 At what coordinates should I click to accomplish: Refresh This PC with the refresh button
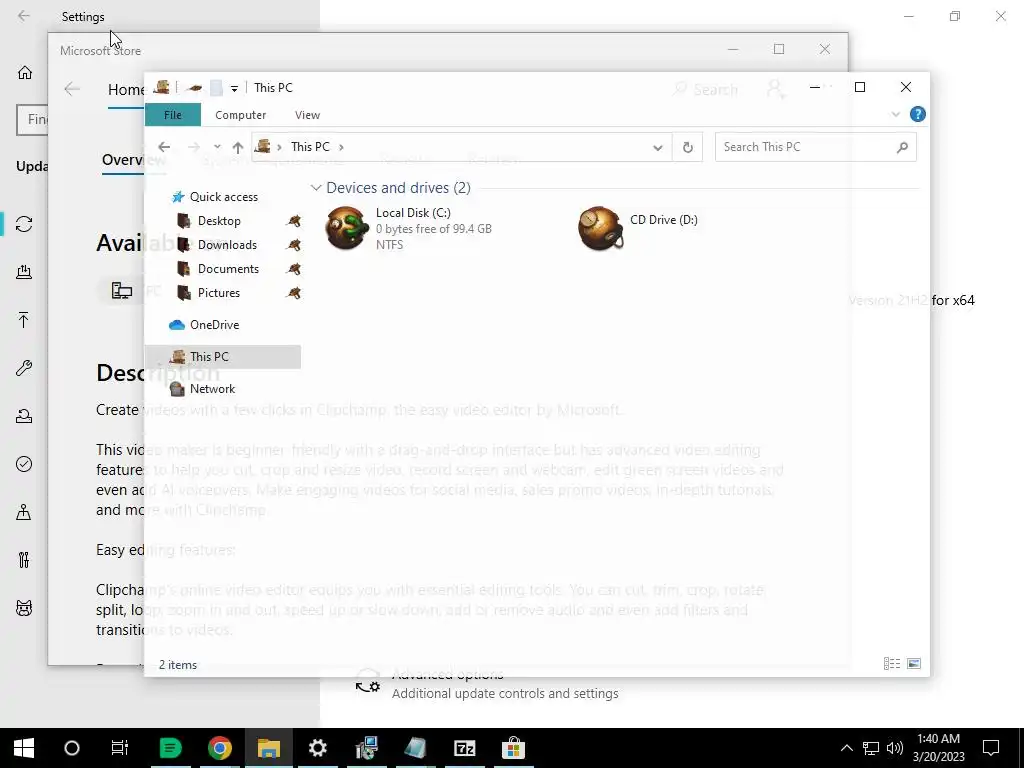coord(688,147)
